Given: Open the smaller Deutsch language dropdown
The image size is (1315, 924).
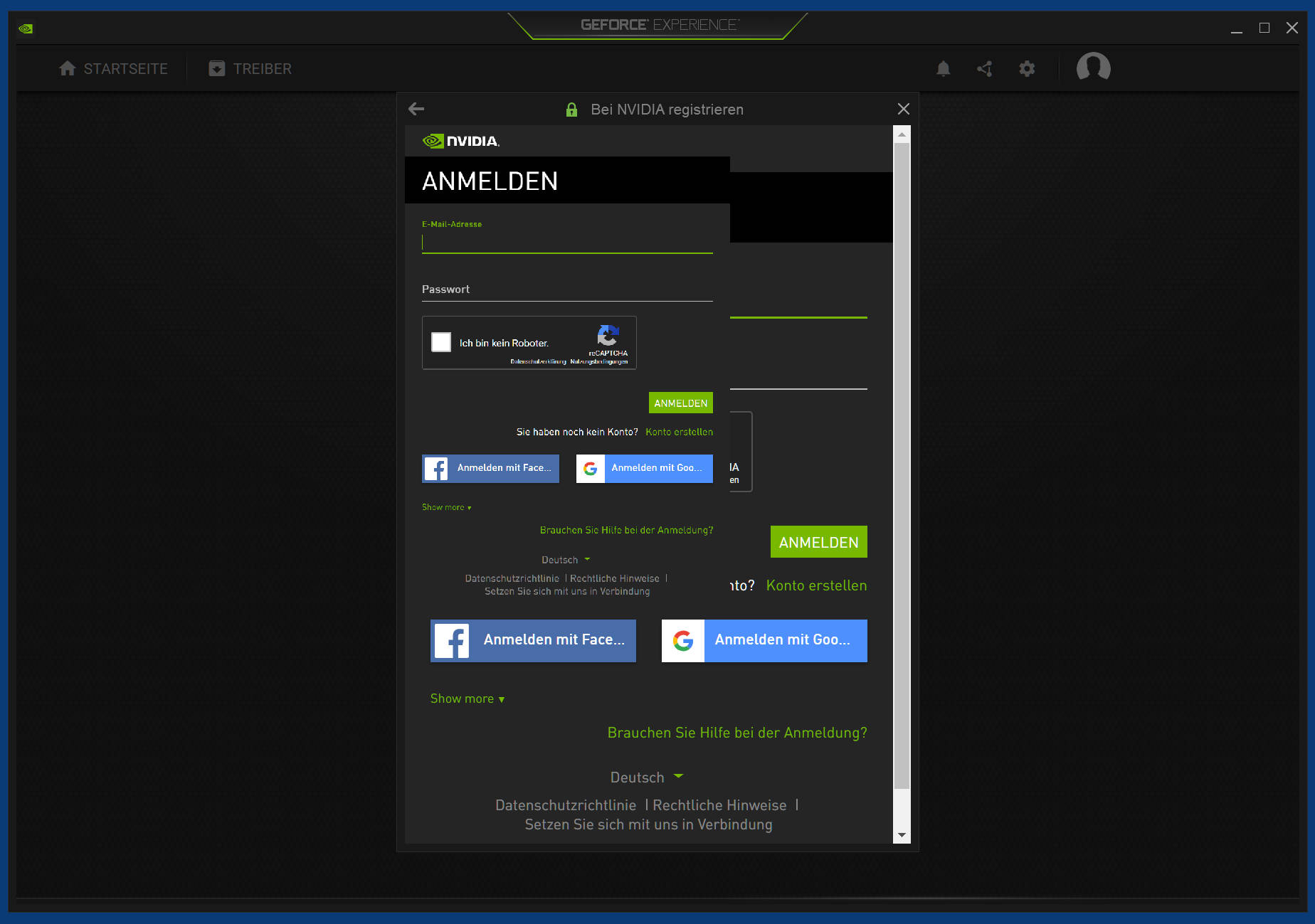Looking at the screenshot, I should click(566, 560).
